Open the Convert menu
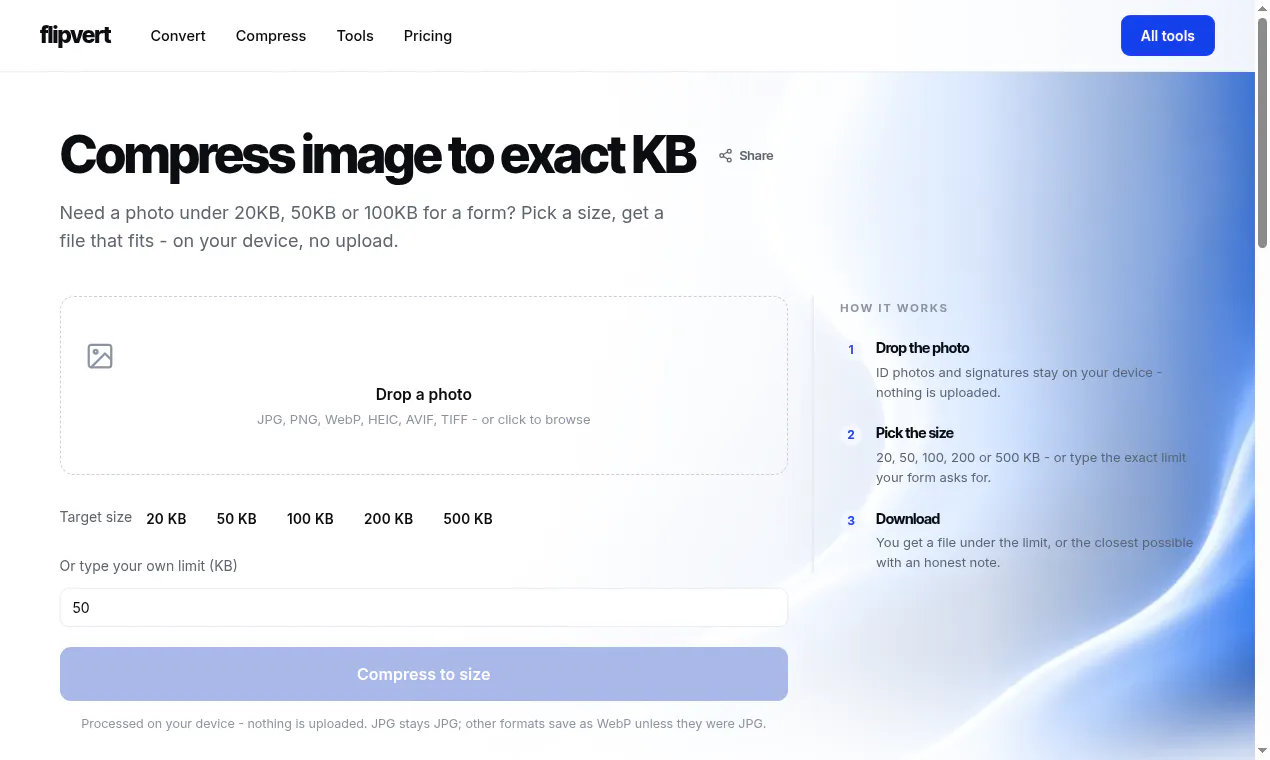This screenshot has height=760, width=1270. pos(178,36)
